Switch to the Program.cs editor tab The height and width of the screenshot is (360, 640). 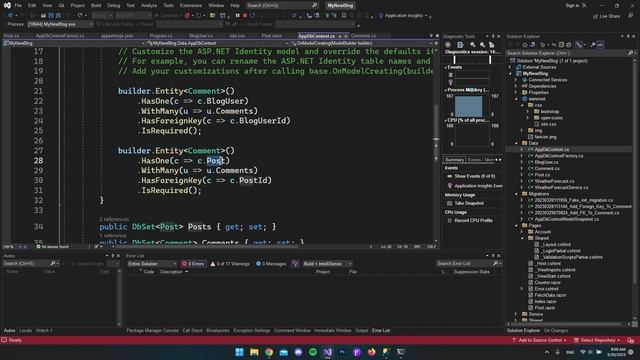coord(161,36)
